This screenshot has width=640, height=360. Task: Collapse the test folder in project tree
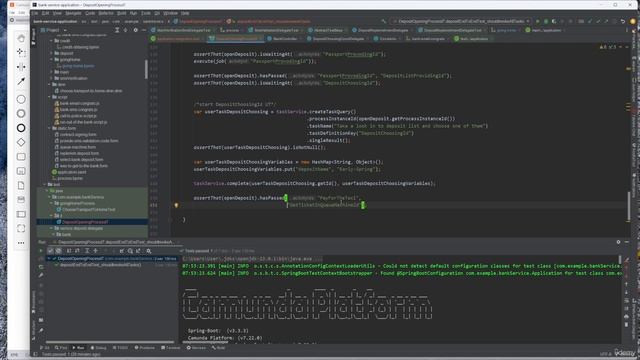pyautogui.click(x=45, y=184)
